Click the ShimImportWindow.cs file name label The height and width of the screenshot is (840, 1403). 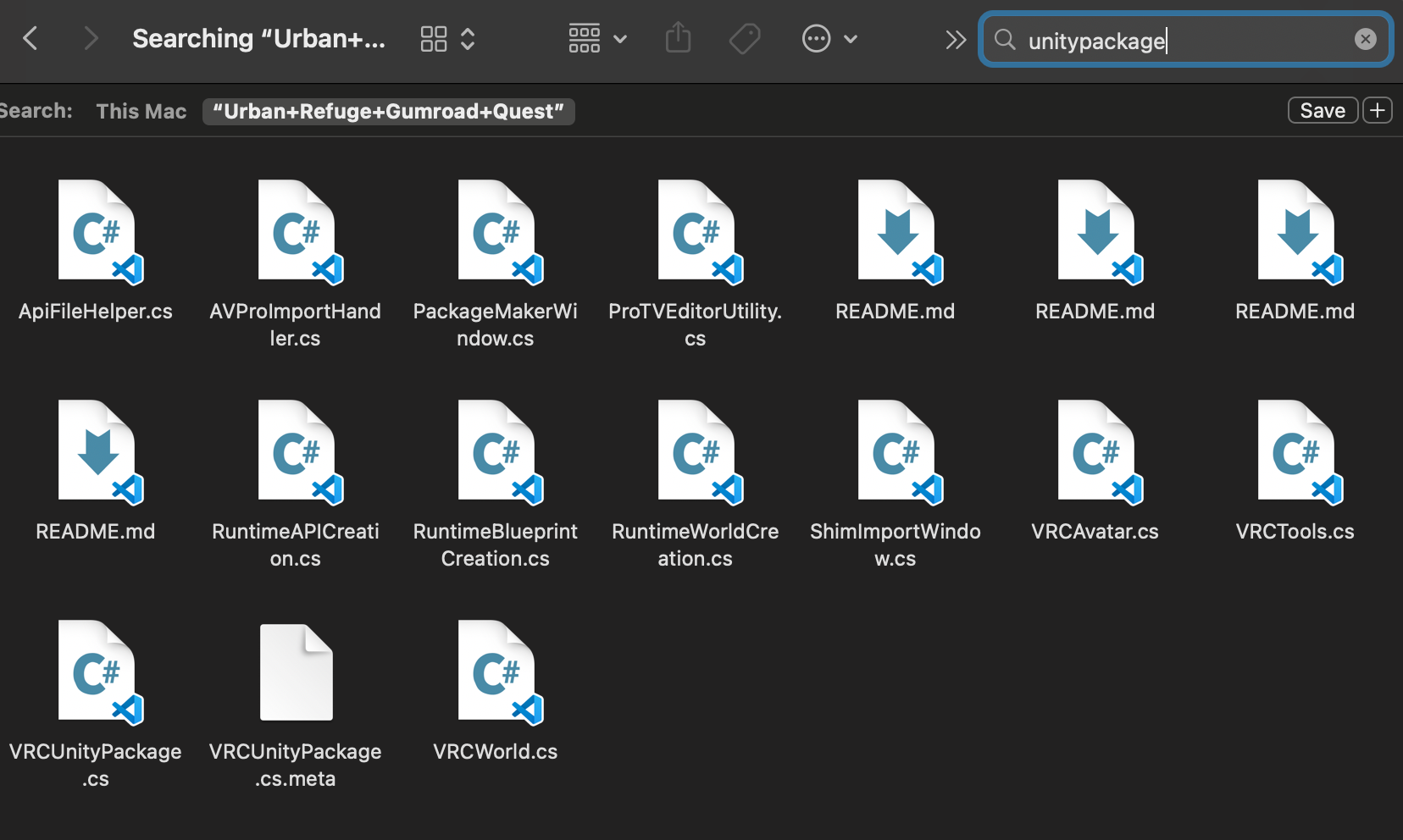click(x=896, y=544)
